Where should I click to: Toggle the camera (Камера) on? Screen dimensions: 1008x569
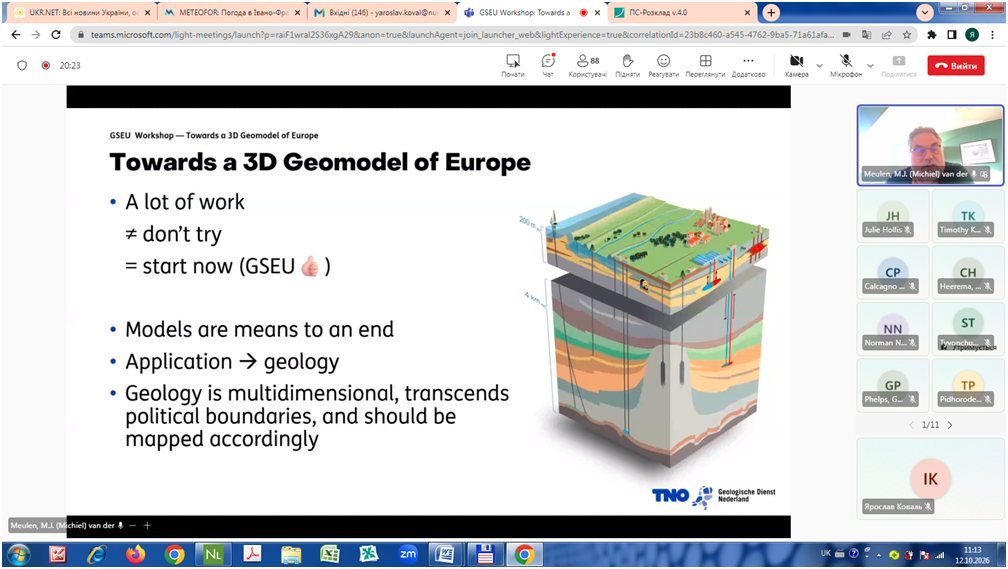click(x=796, y=66)
